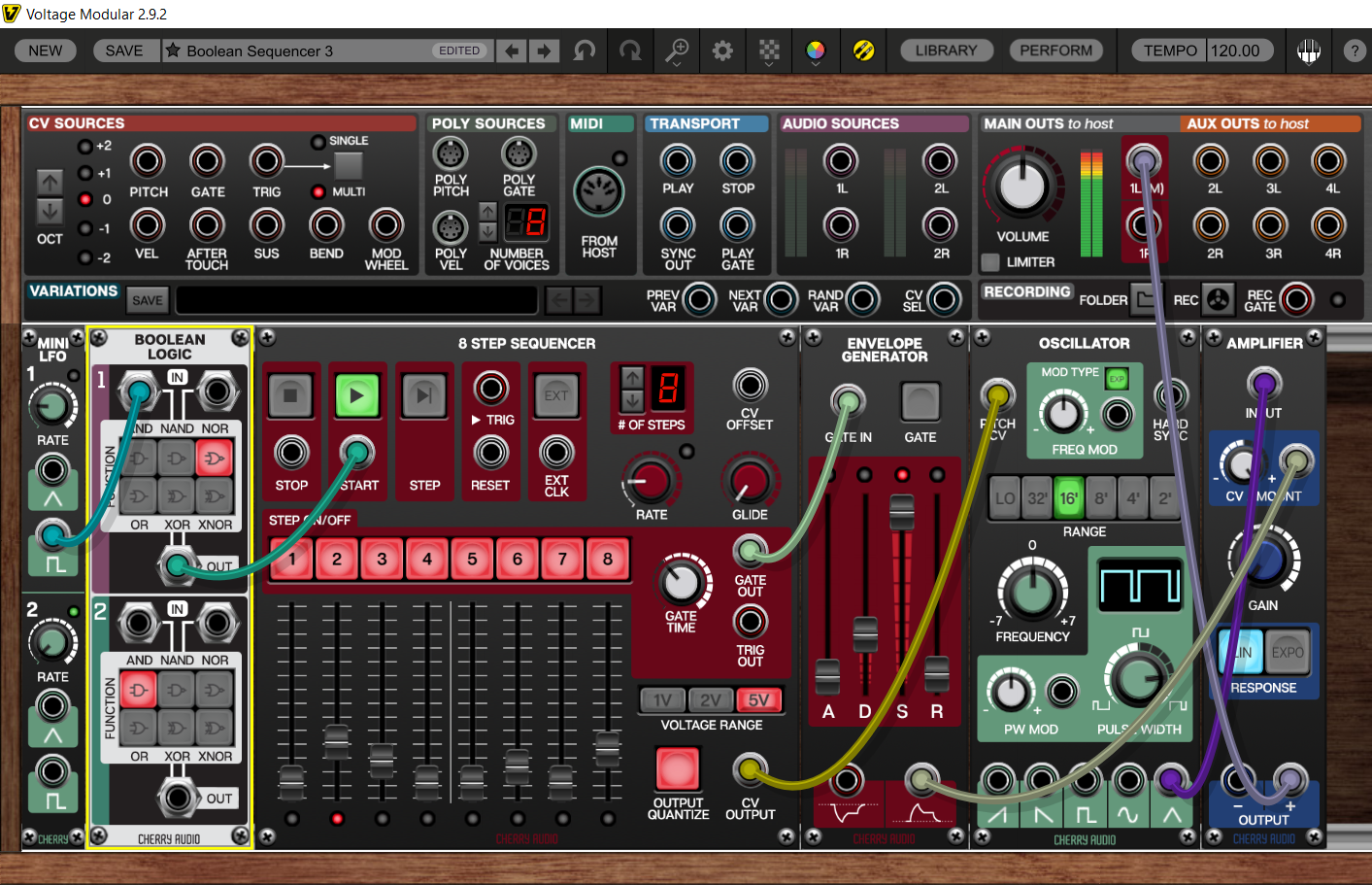Select the 2' oscillator range
The image size is (1372, 885).
(x=1164, y=498)
